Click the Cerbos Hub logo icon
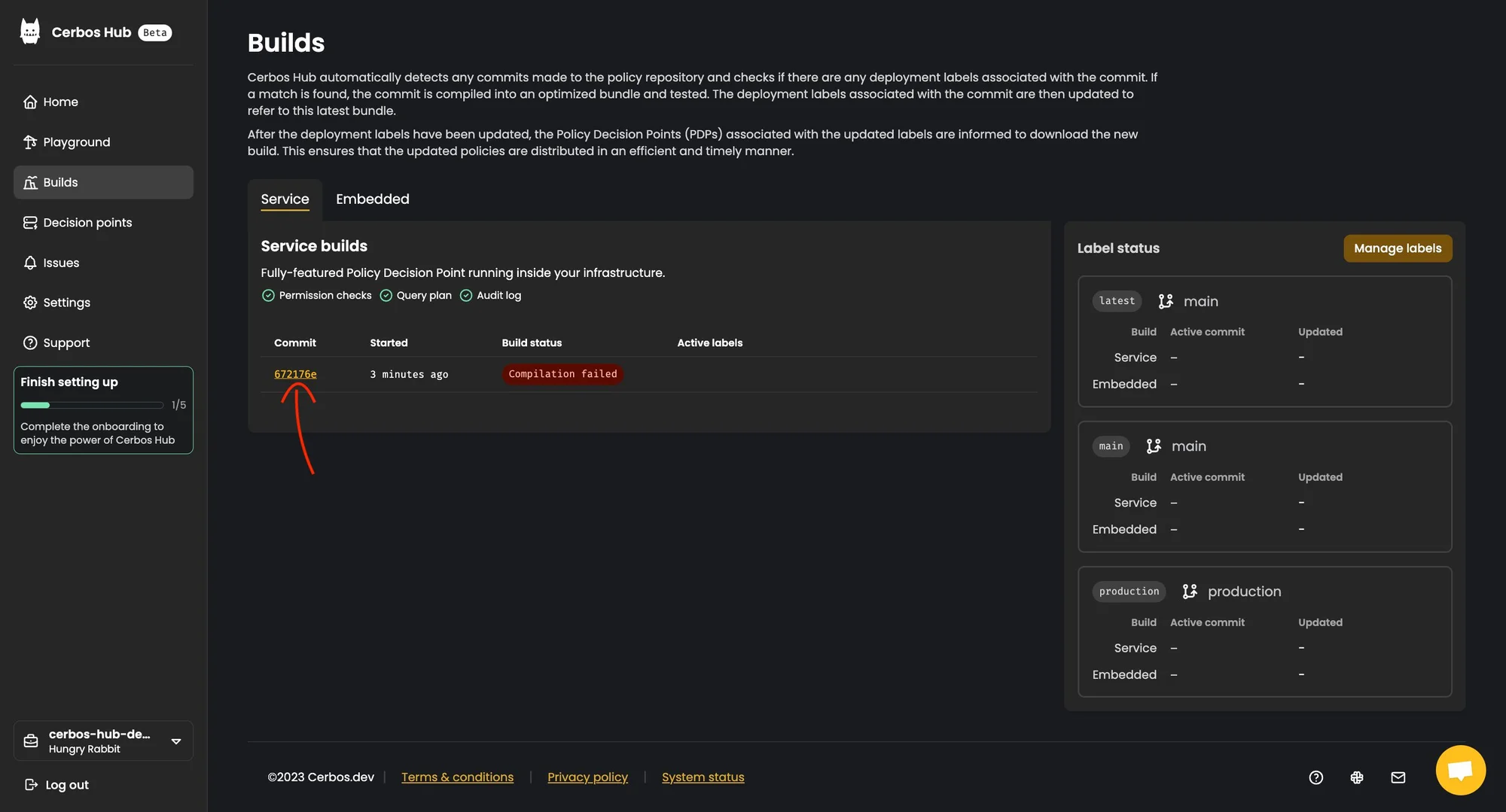The height and width of the screenshot is (812, 1506). click(x=30, y=32)
